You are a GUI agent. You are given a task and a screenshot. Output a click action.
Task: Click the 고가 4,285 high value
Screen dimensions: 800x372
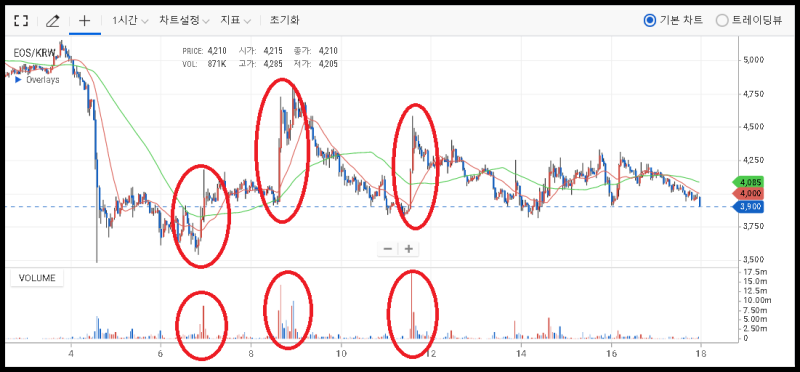273,64
